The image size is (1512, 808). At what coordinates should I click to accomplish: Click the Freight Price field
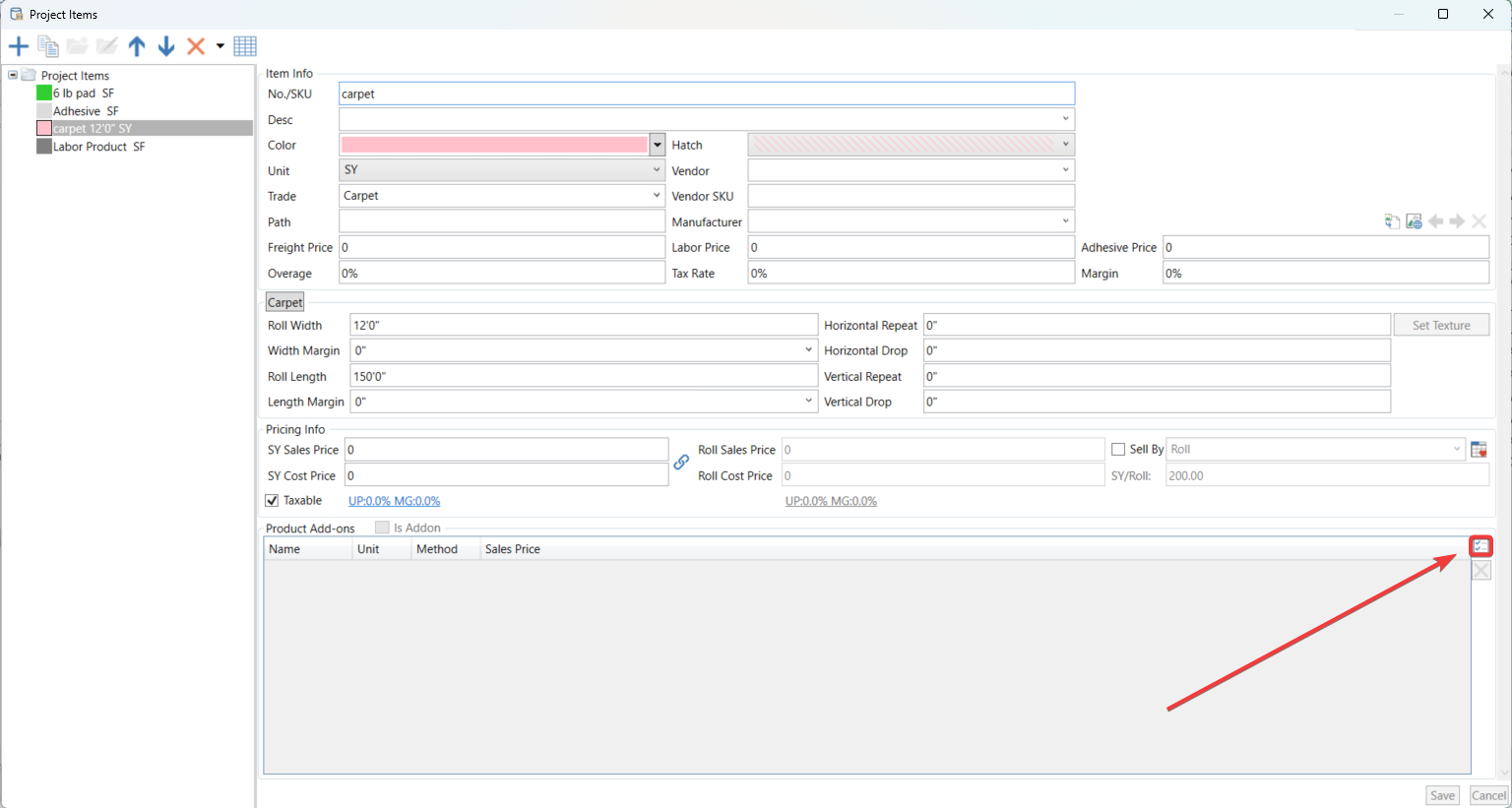502,247
